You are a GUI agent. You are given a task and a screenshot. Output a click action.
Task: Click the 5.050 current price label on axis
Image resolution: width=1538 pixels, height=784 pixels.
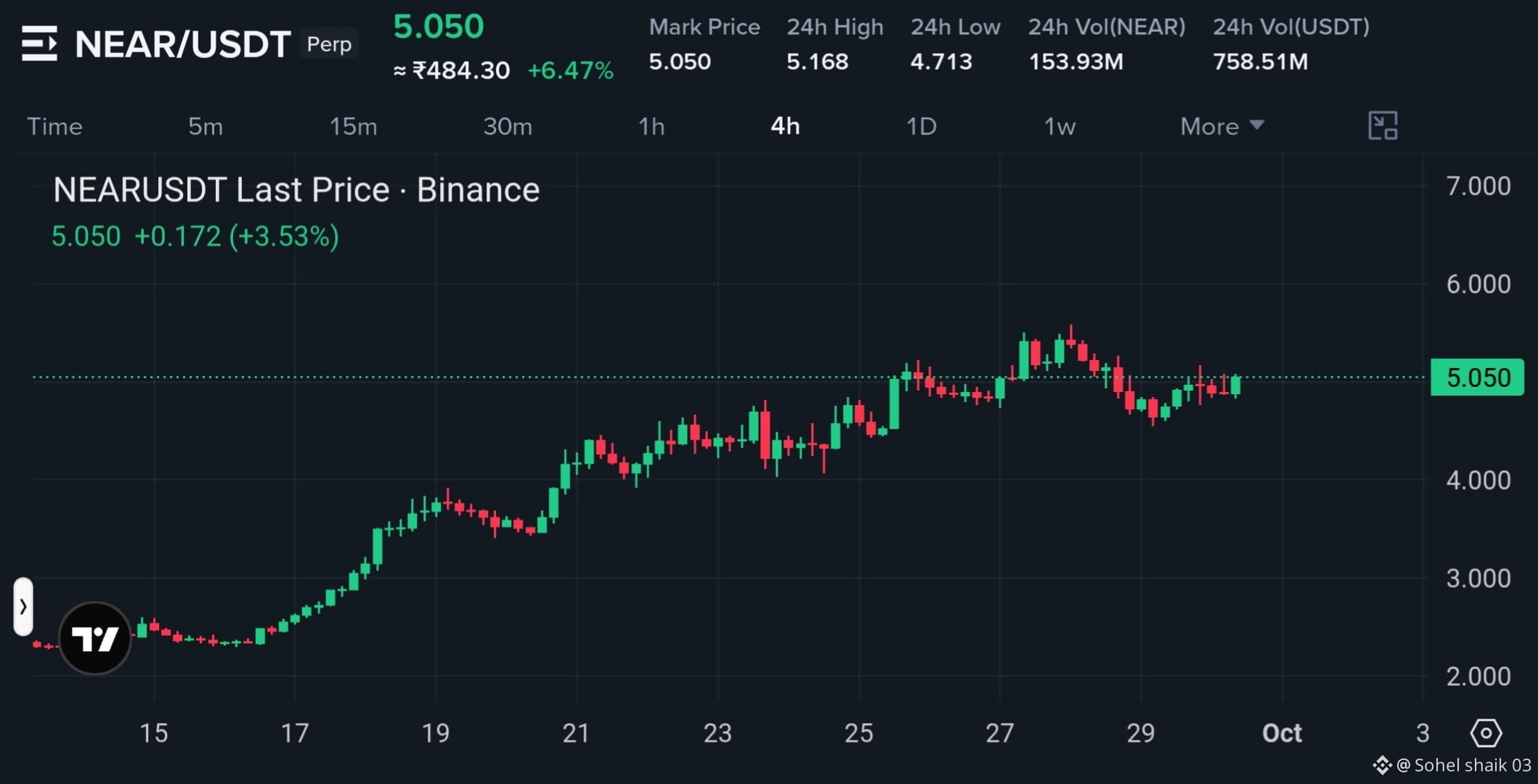(1477, 377)
